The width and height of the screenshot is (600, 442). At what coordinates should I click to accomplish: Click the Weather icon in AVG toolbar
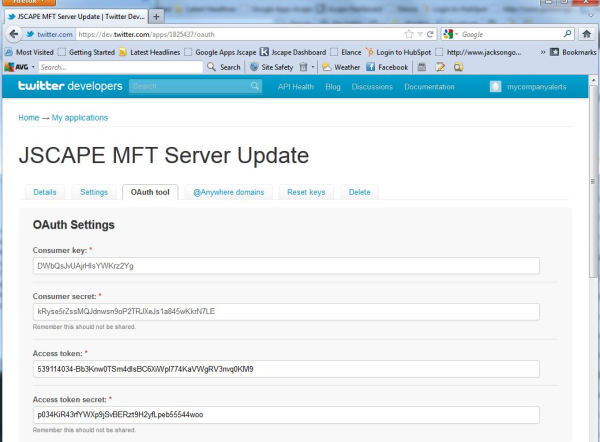tap(327, 67)
